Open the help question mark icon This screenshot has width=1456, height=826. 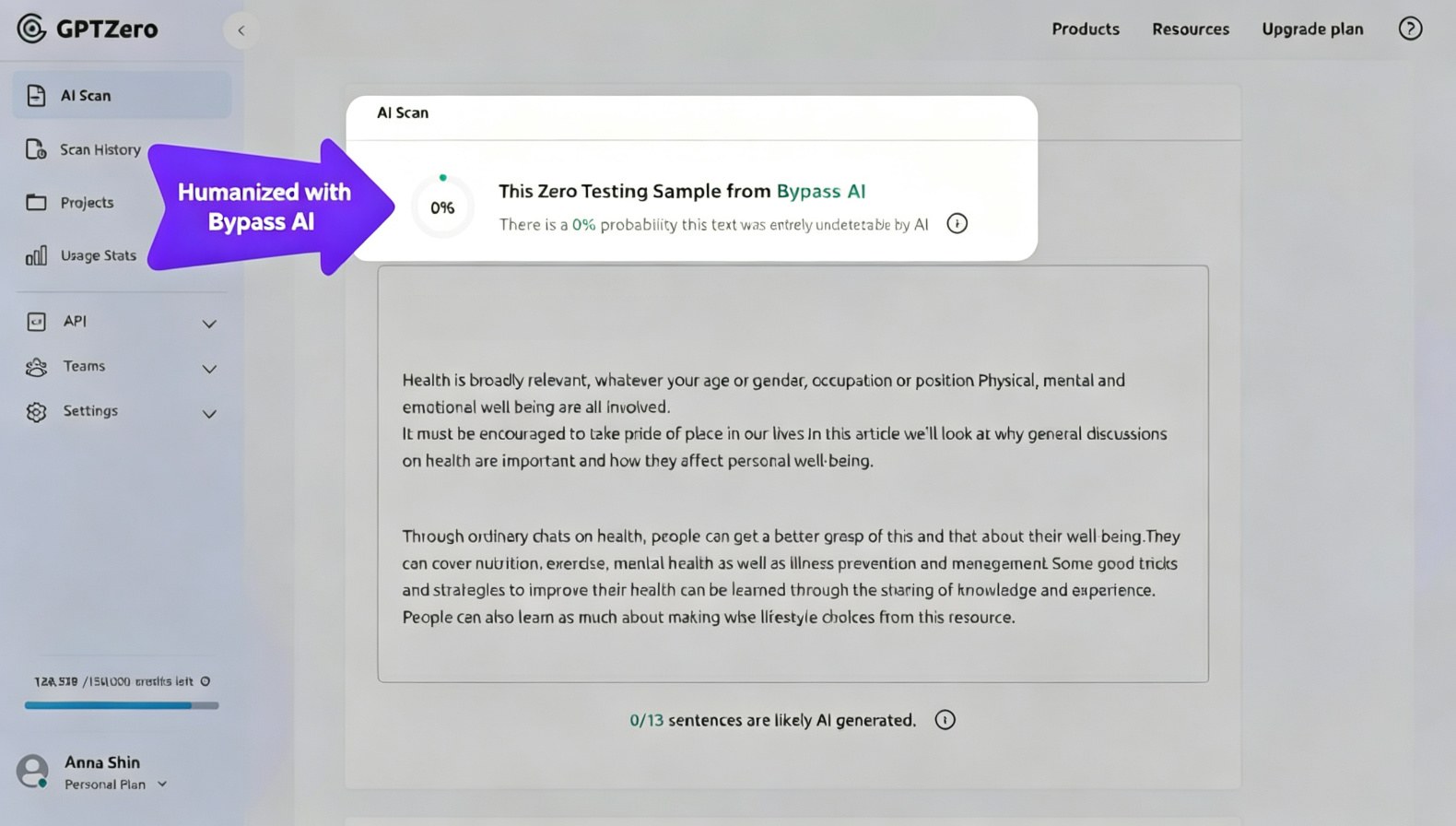pos(1410,29)
